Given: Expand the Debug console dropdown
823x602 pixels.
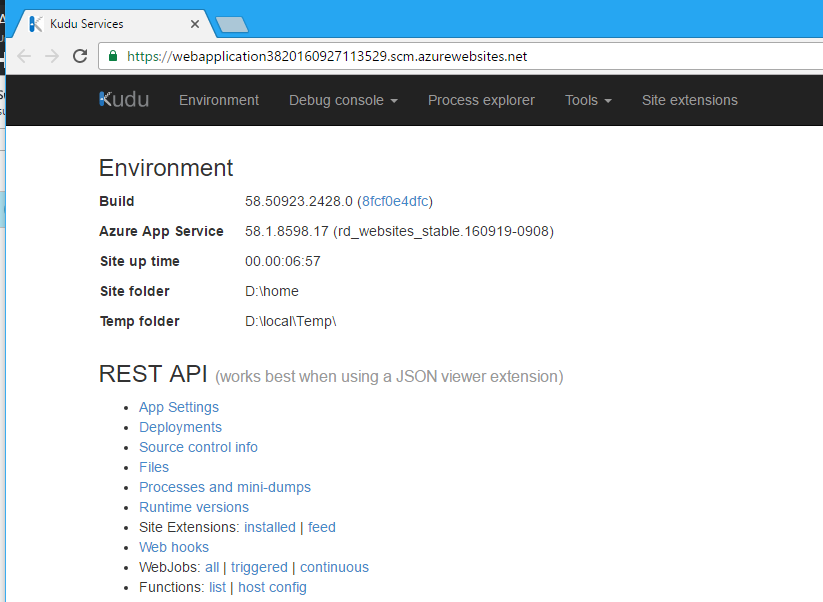Looking at the screenshot, I should 343,100.
